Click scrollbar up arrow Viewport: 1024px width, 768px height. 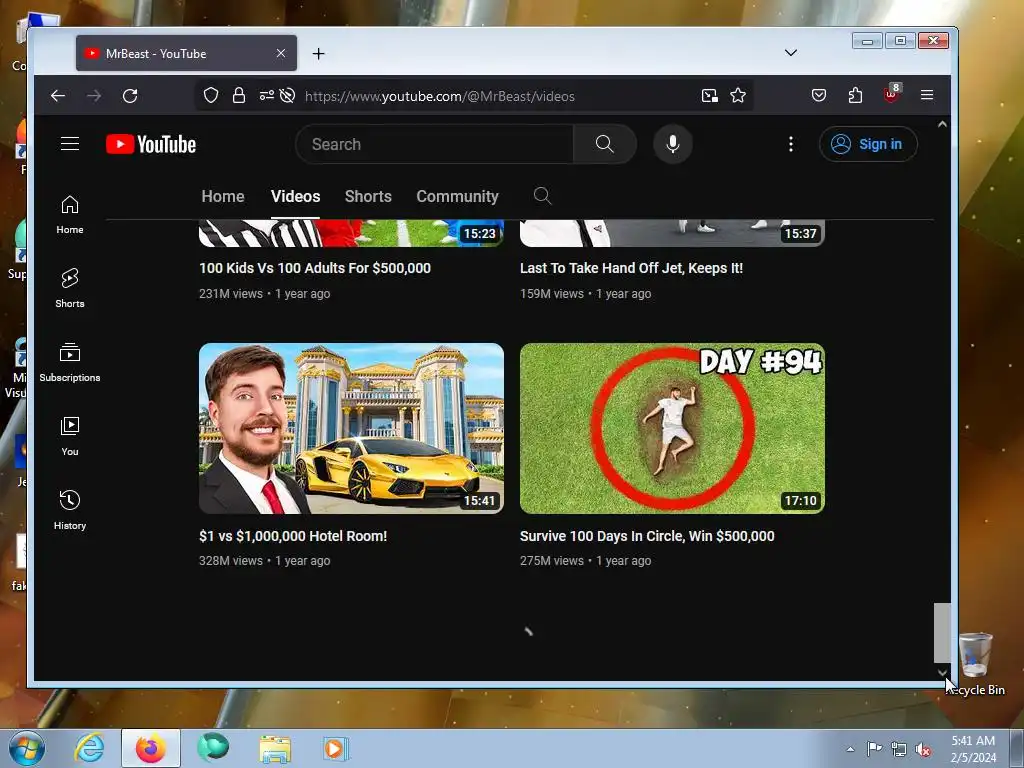pyautogui.click(x=942, y=124)
